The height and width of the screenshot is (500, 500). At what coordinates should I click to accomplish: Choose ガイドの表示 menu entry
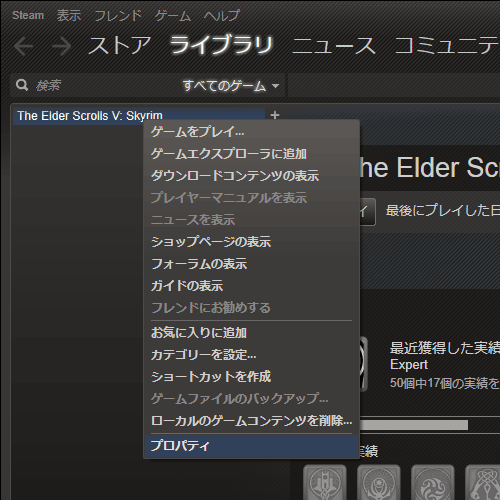click(252, 286)
